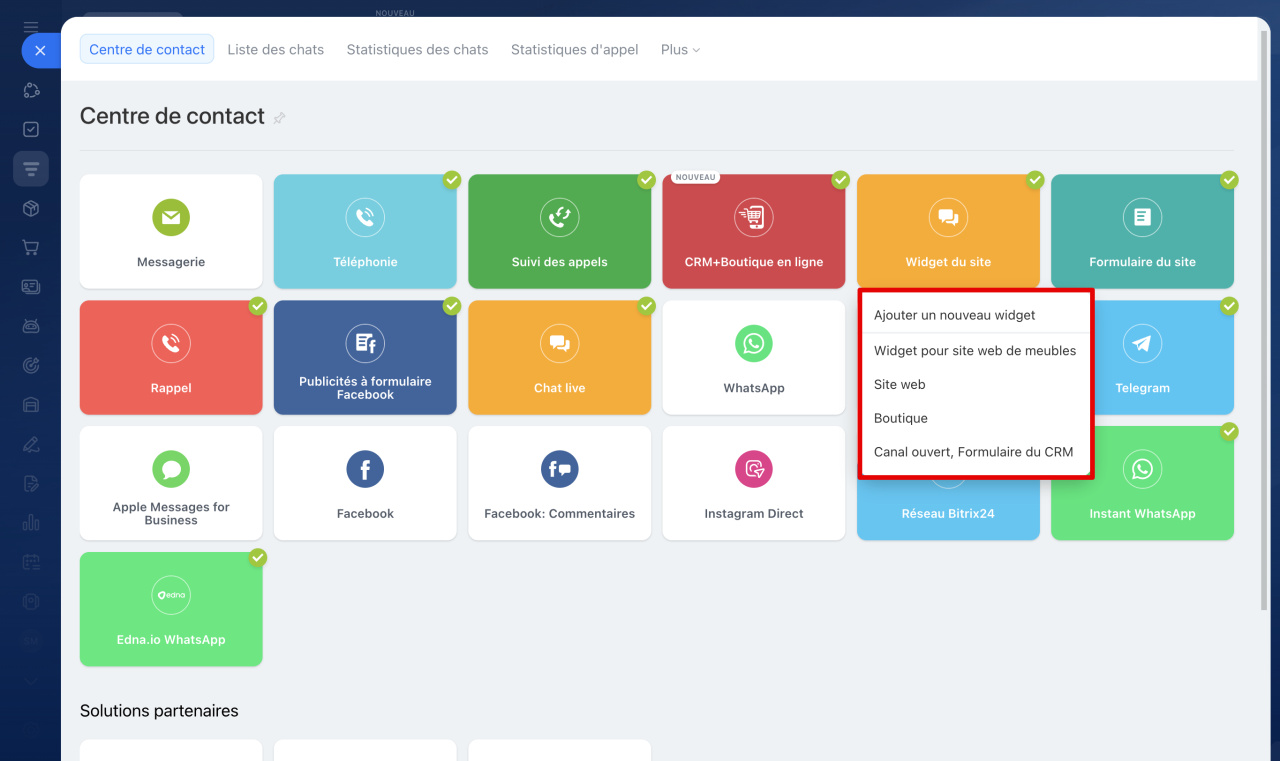Open the CRM+Boutique en ligne tile
The height and width of the screenshot is (761, 1280).
click(x=754, y=232)
